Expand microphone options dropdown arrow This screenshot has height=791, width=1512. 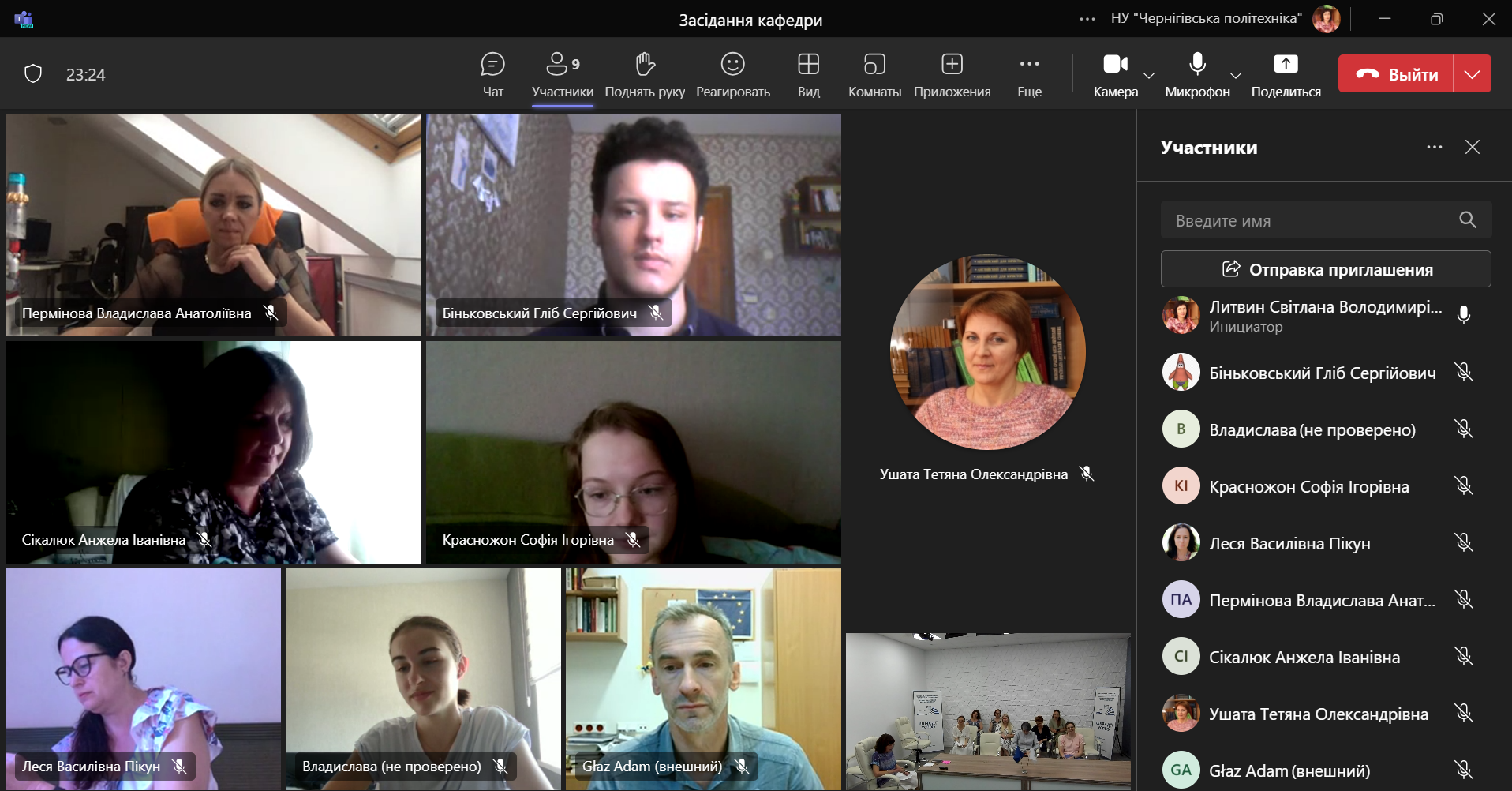[1236, 75]
